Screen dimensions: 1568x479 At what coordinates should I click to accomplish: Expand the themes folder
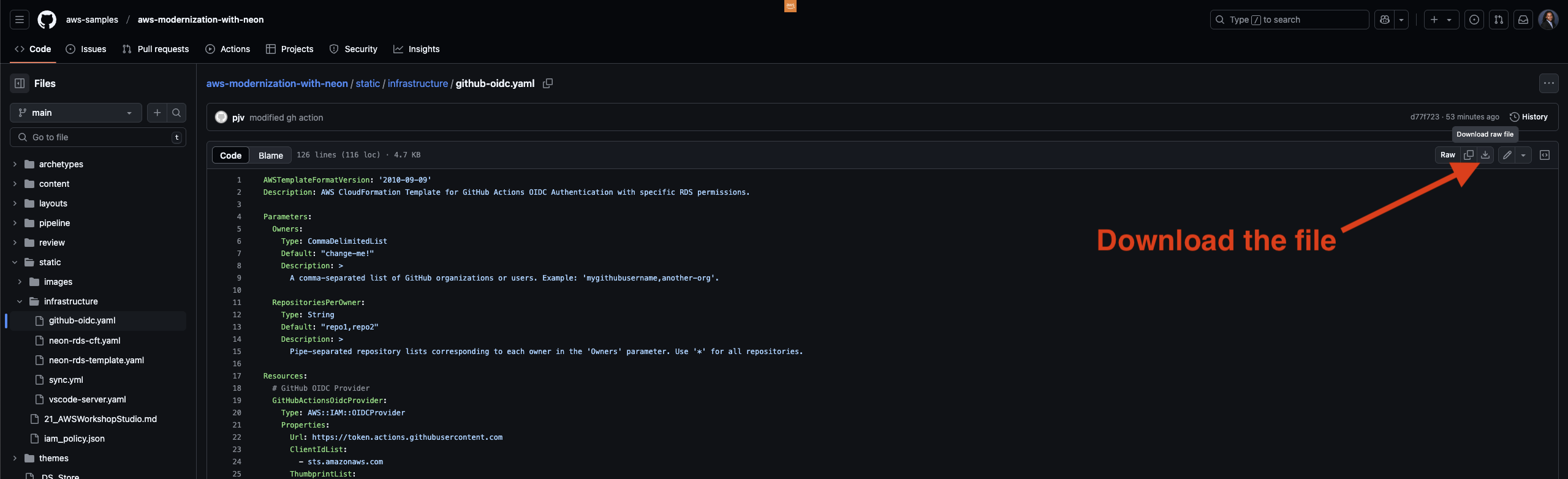coord(15,458)
